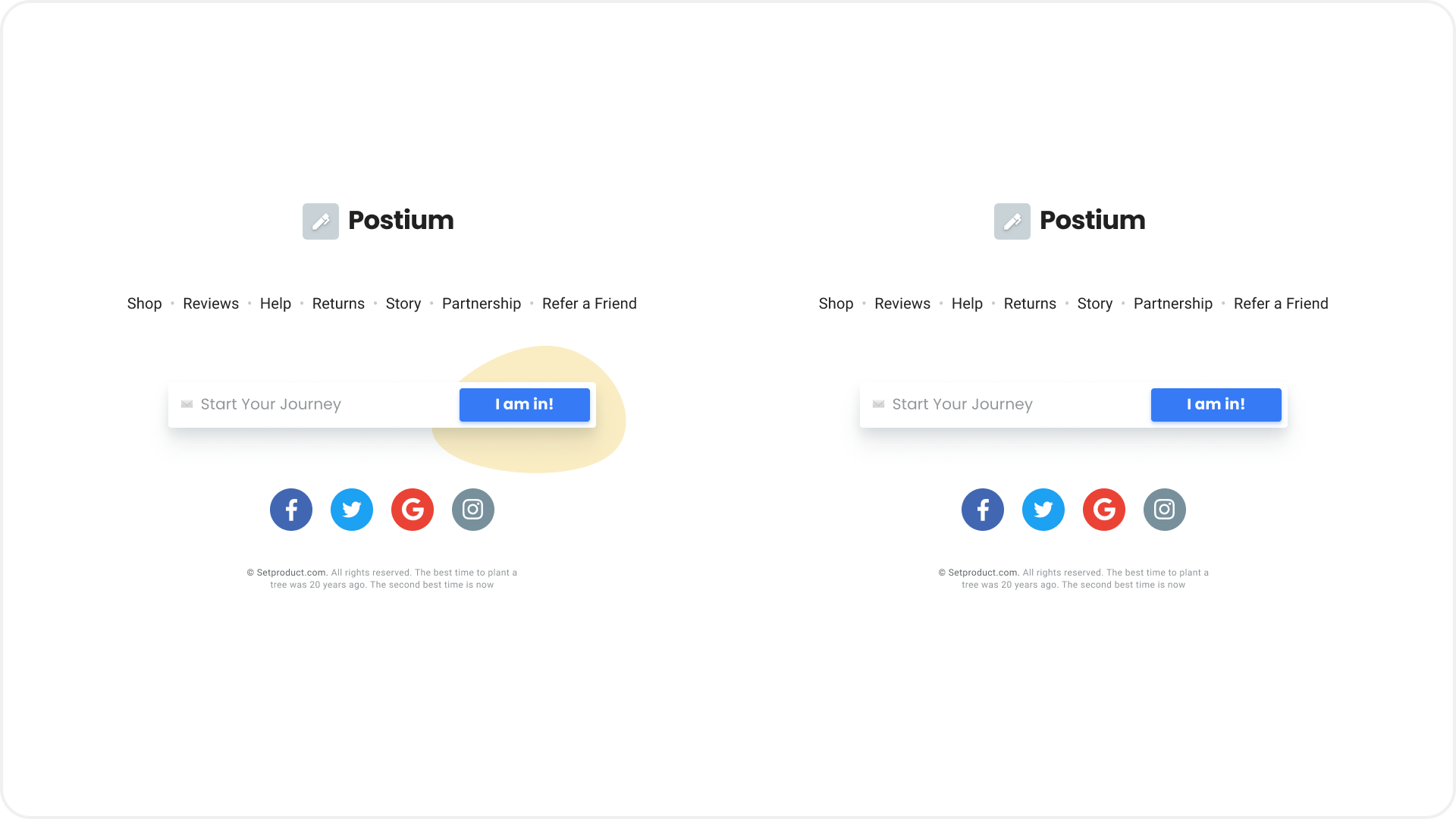Screen dimensions: 1456x819
Task: Click the 'Help' navigation item on the left
Action: pos(275,303)
